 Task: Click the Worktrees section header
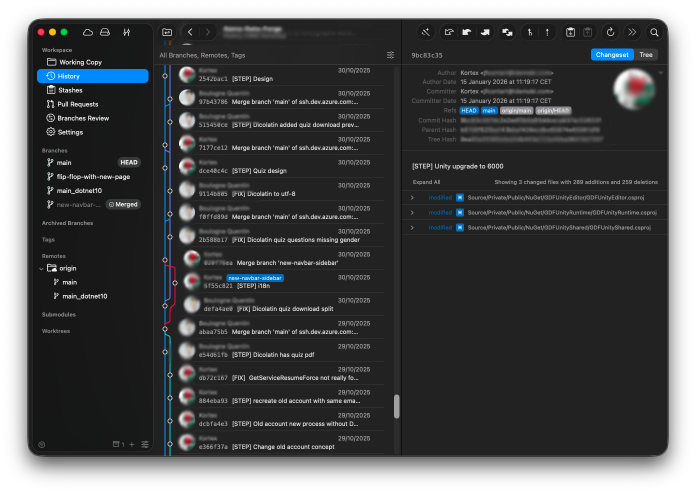click(56, 331)
